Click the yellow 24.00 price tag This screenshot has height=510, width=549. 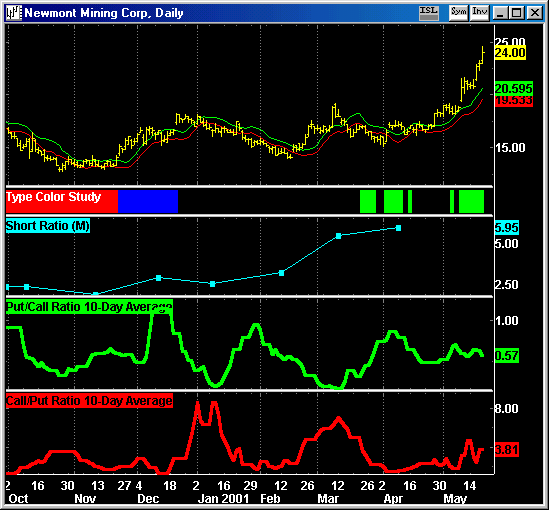(x=510, y=53)
